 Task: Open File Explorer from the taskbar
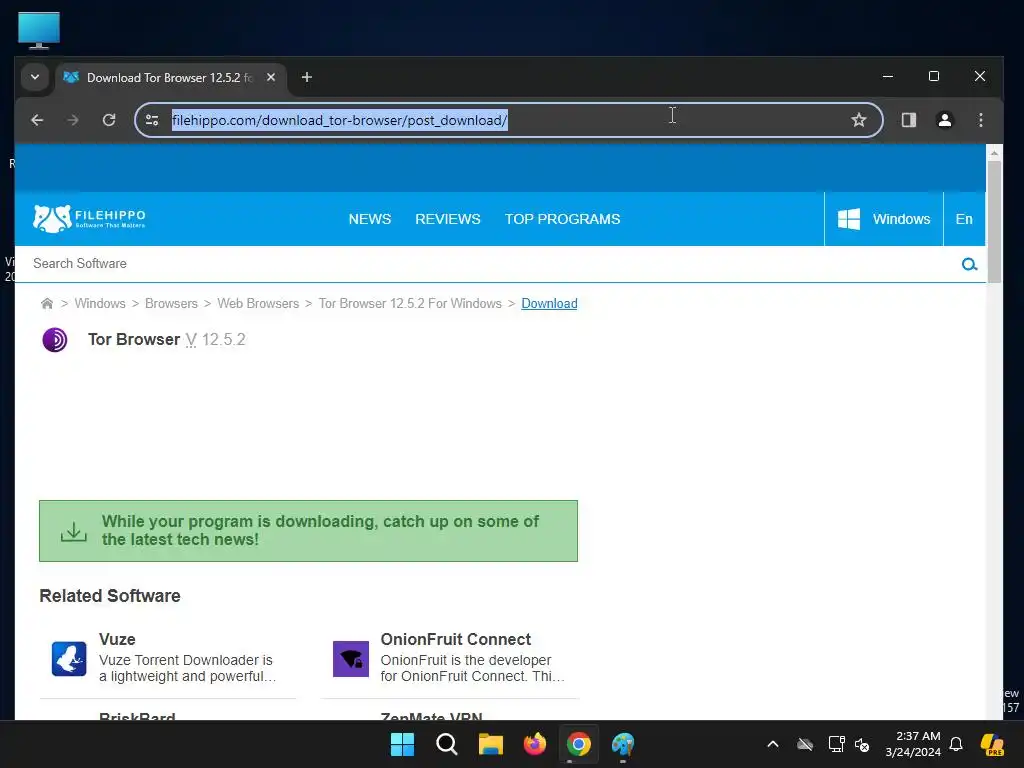click(x=490, y=744)
